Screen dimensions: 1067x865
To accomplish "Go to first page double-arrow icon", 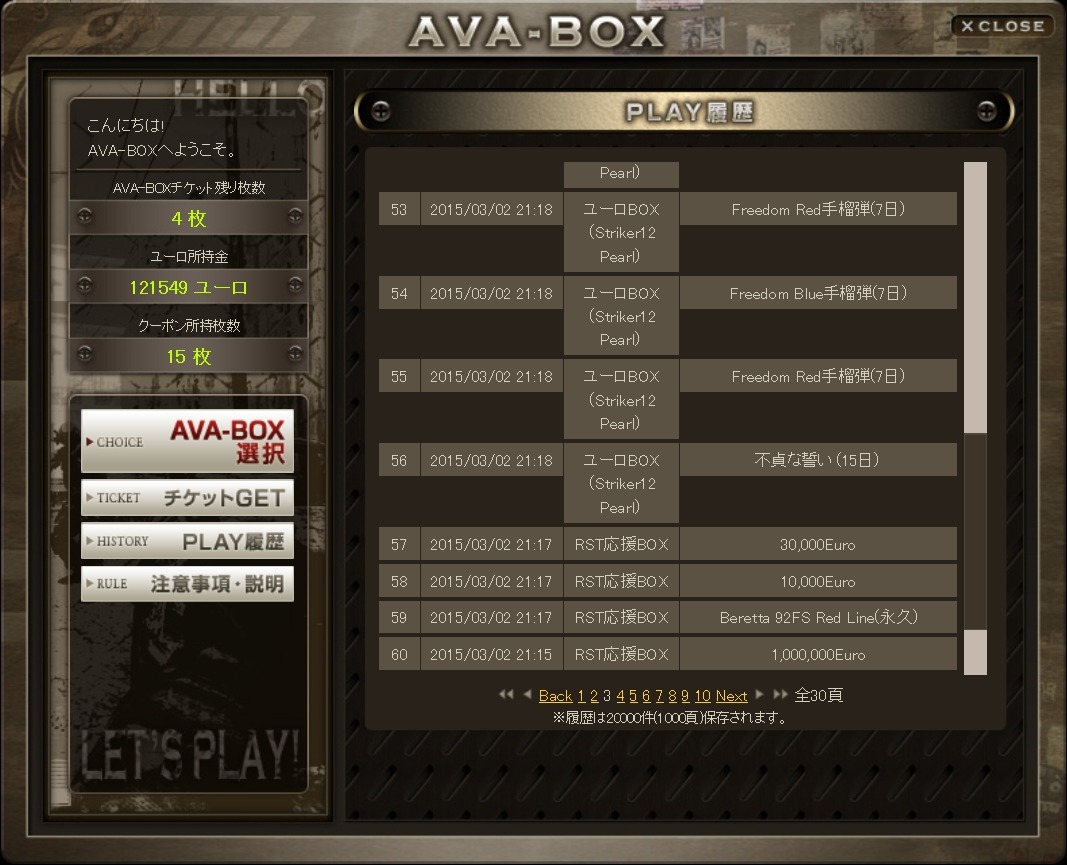I will pos(506,694).
